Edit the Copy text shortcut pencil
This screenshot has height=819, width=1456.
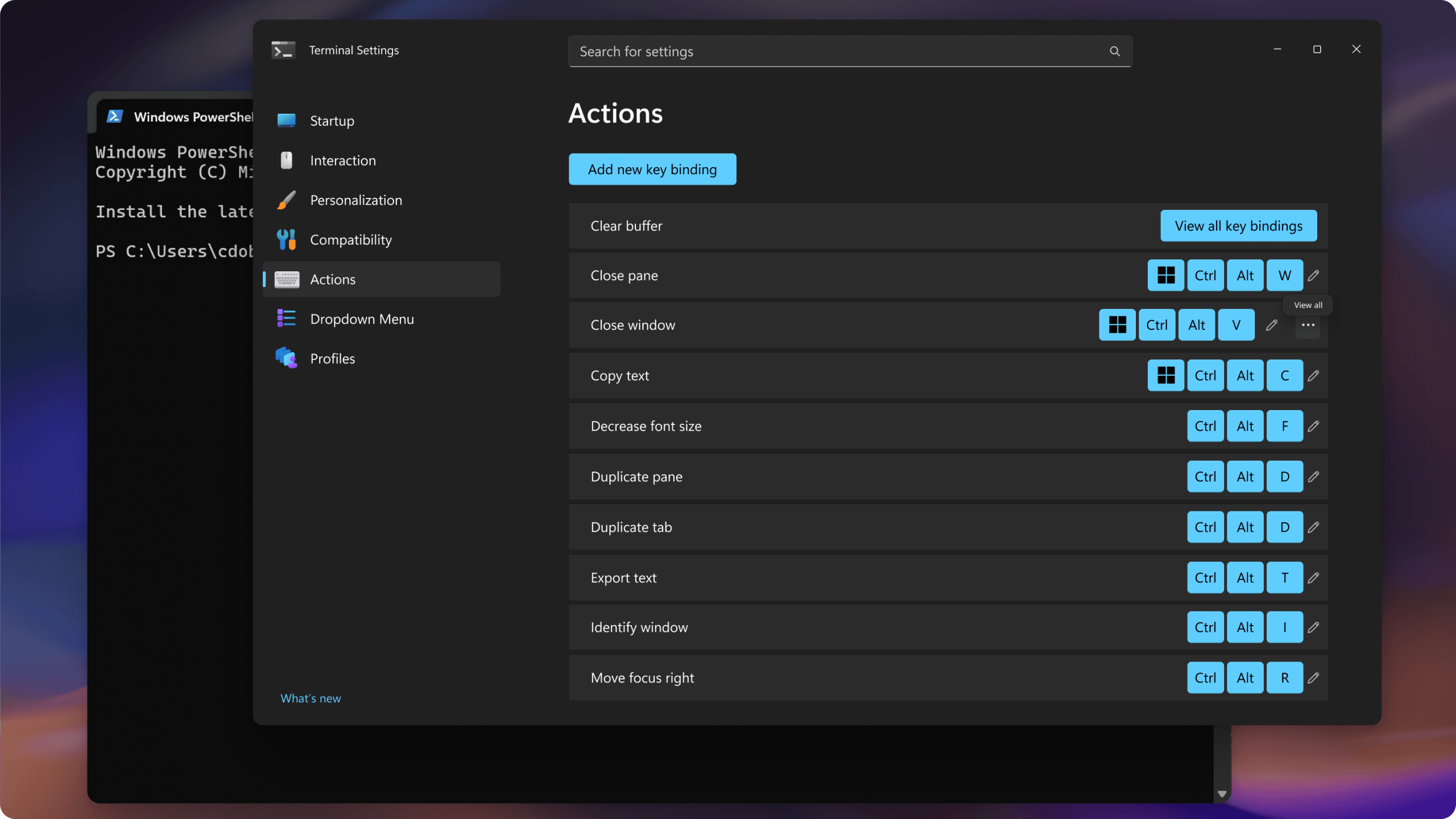tap(1313, 375)
